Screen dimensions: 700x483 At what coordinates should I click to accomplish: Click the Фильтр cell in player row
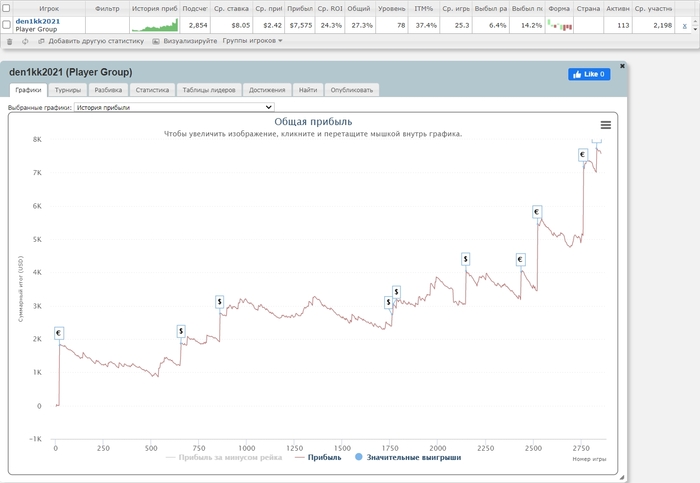point(107,25)
